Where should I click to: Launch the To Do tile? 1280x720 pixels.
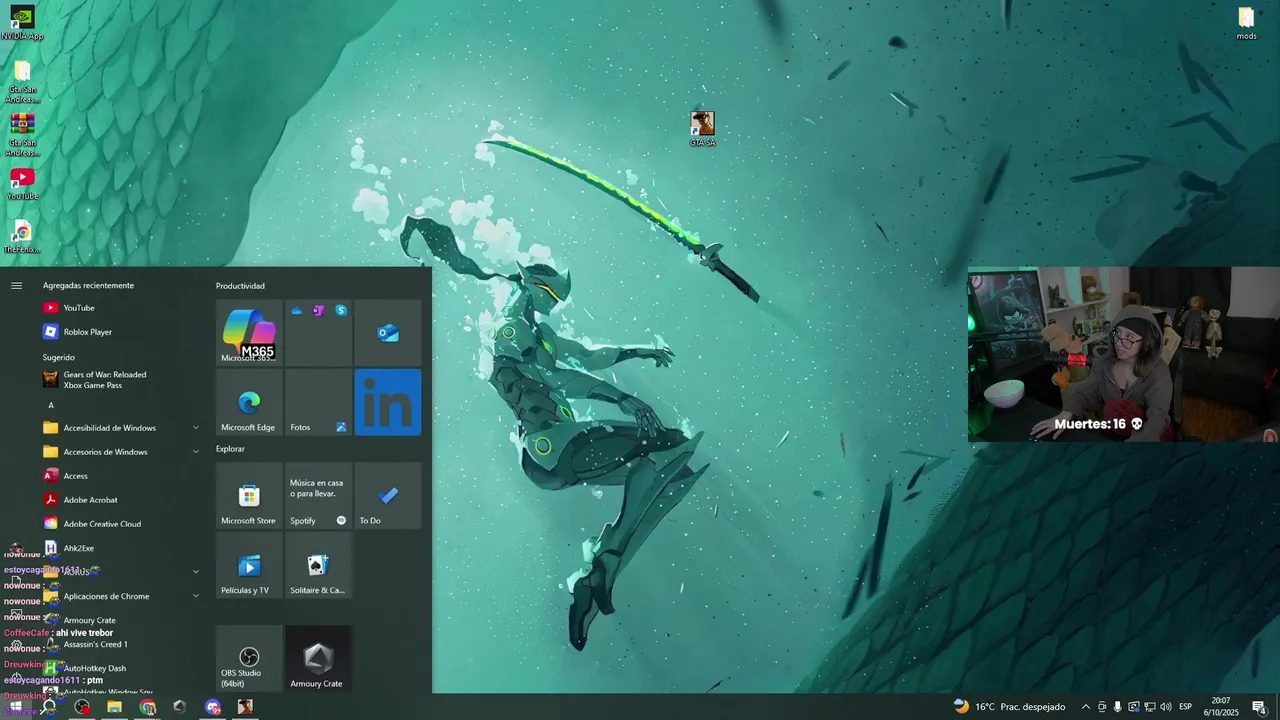388,496
